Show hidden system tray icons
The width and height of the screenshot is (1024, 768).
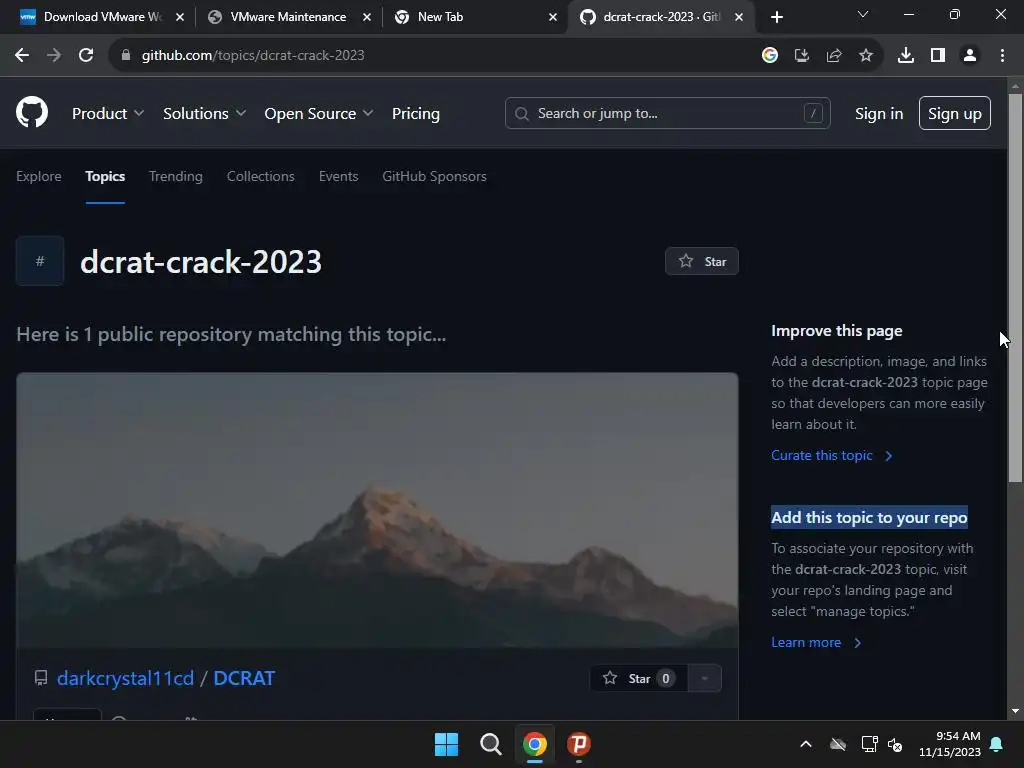click(806, 744)
